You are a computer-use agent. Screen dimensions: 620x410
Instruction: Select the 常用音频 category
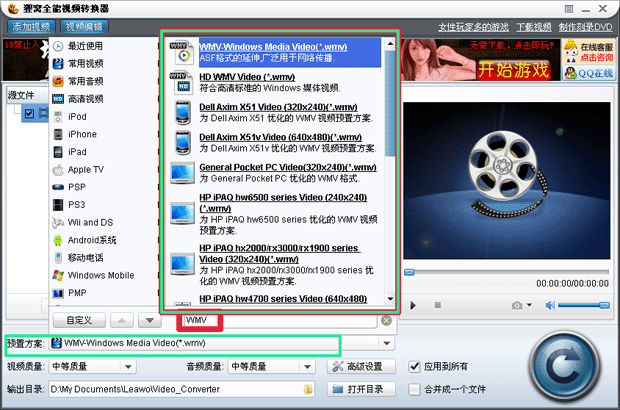click(85, 81)
